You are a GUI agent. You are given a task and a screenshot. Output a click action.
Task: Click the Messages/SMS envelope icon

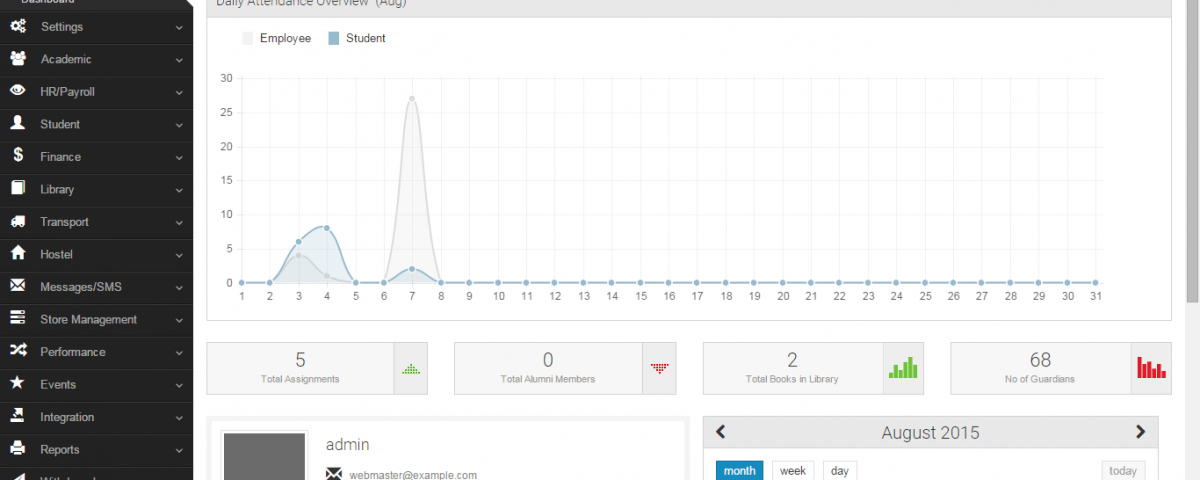pos(18,286)
